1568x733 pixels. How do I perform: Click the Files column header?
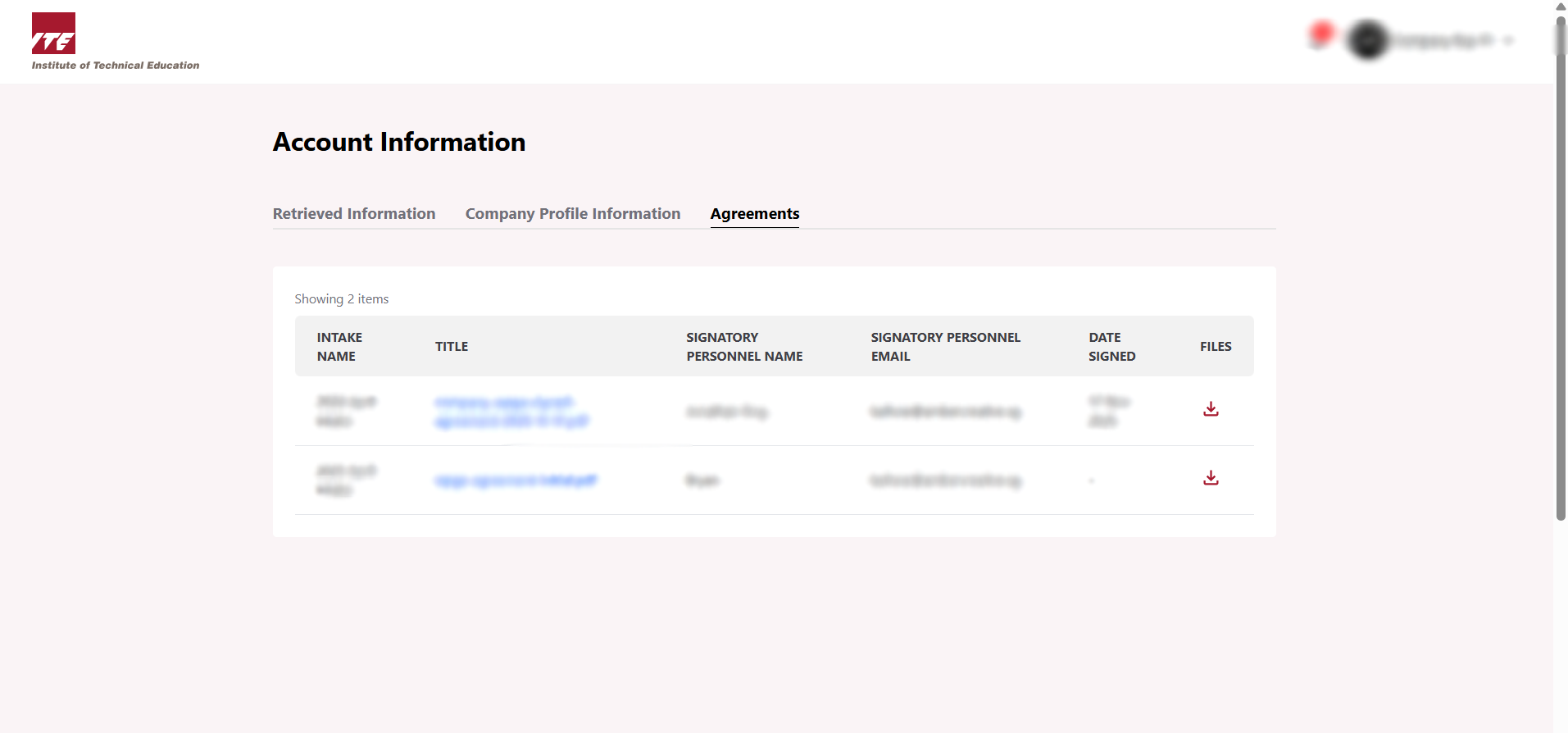coord(1216,347)
